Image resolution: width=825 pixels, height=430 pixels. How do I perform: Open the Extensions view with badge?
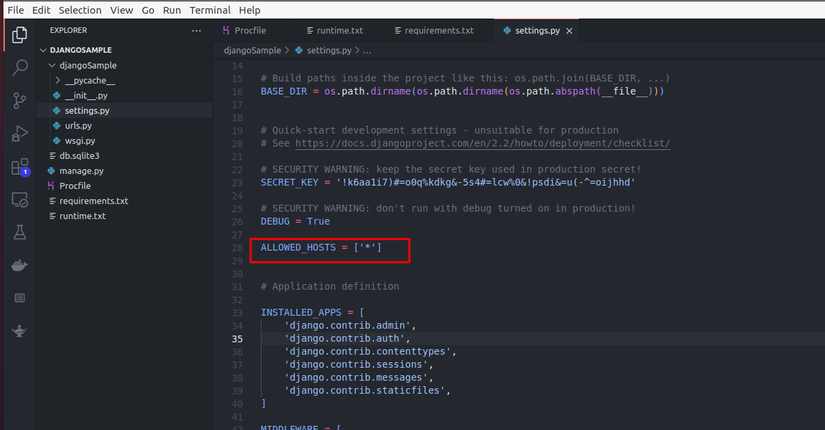[21, 167]
